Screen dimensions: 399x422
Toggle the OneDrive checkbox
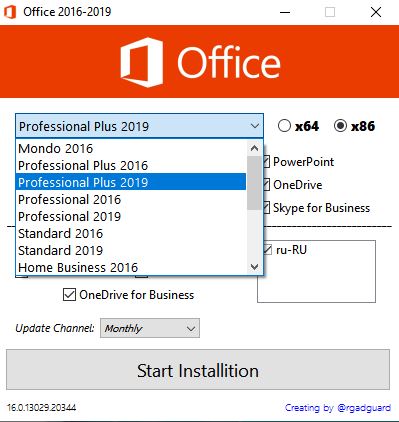pos(266,185)
